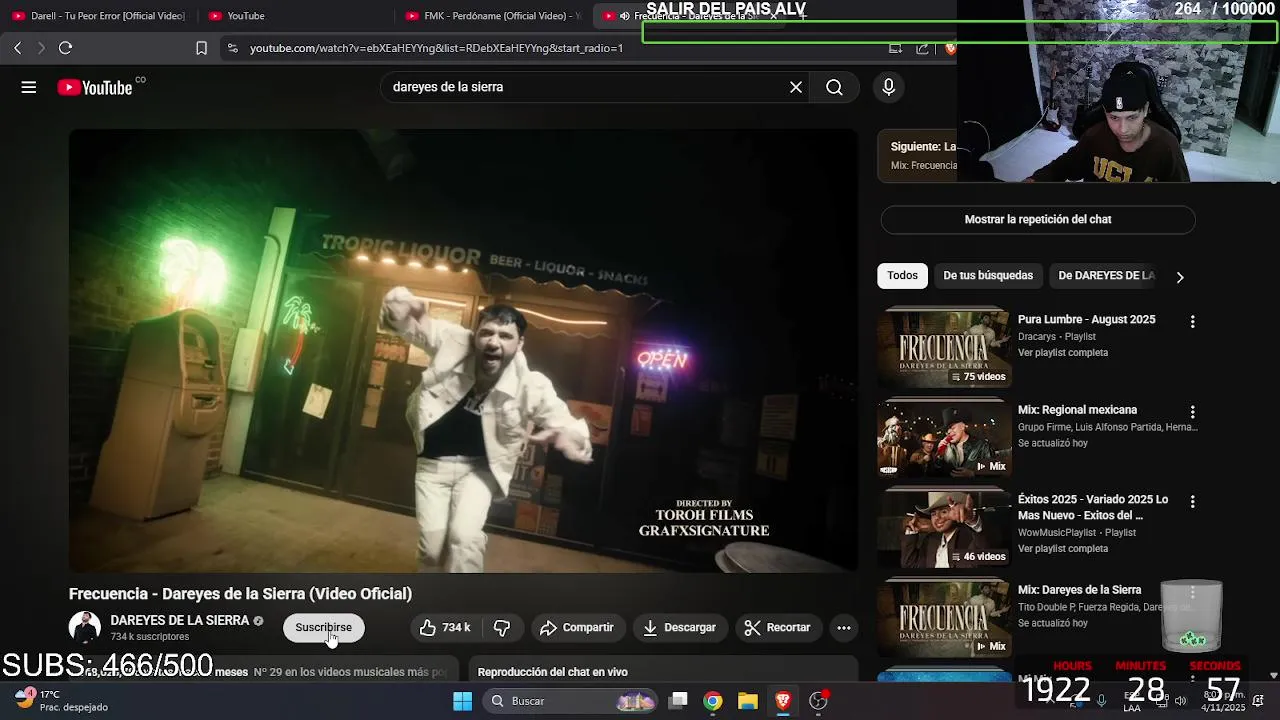This screenshot has width=1280, height=720.
Task: Open the Brave browser taskbar icon
Action: coord(782,701)
